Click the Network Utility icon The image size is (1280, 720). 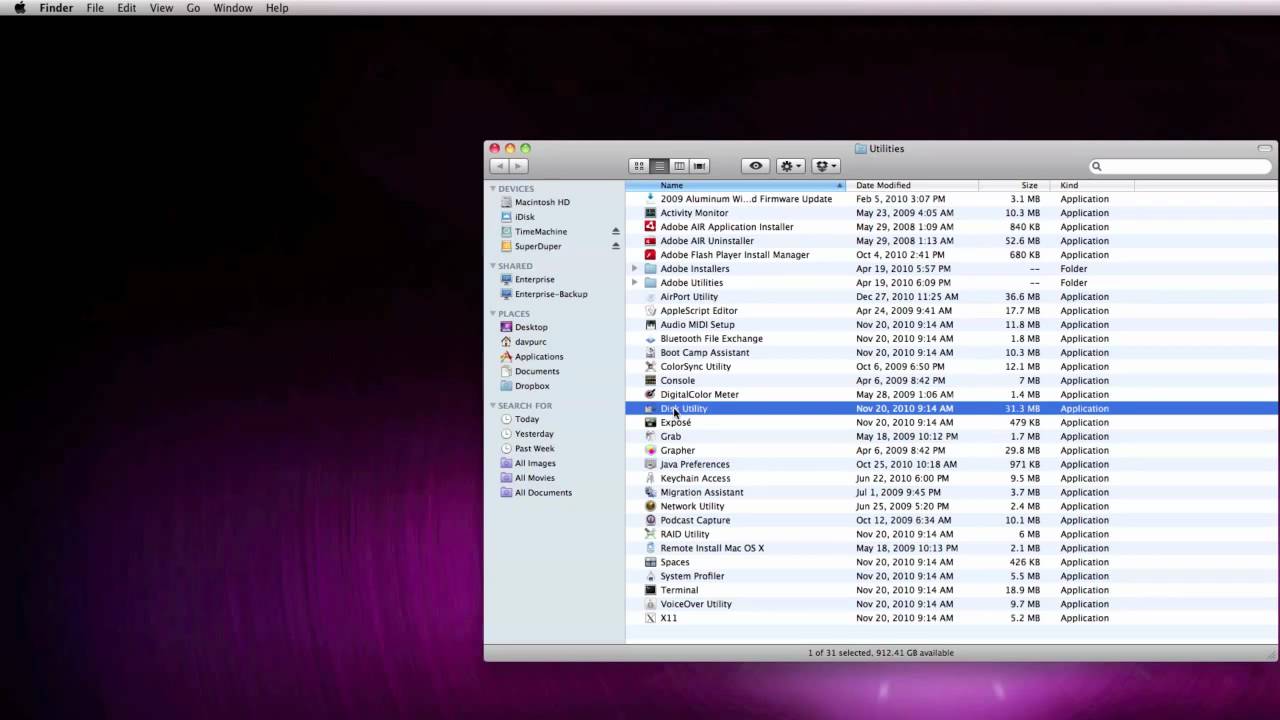pyautogui.click(x=651, y=507)
